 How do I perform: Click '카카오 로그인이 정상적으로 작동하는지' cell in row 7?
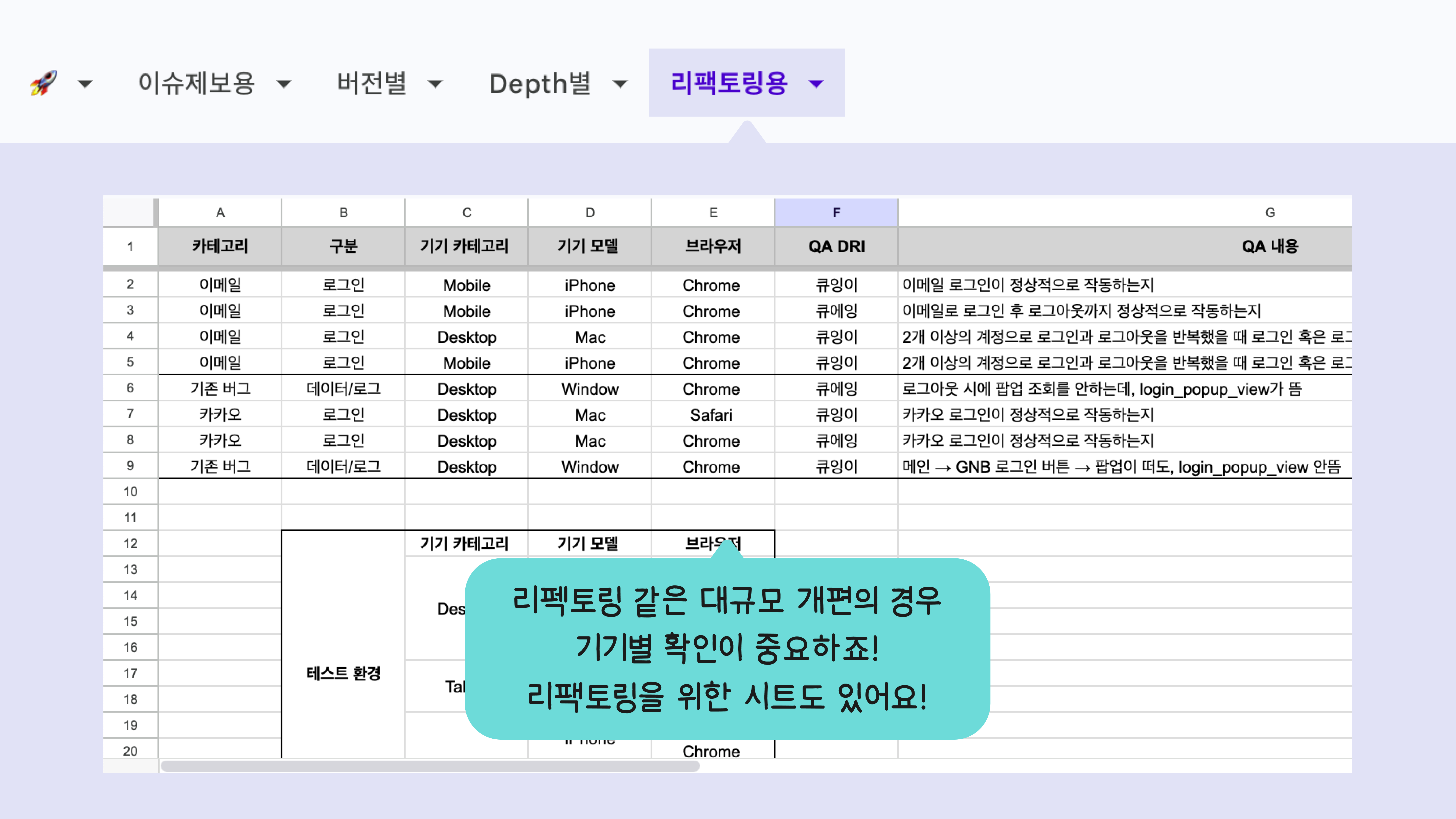(1125, 415)
